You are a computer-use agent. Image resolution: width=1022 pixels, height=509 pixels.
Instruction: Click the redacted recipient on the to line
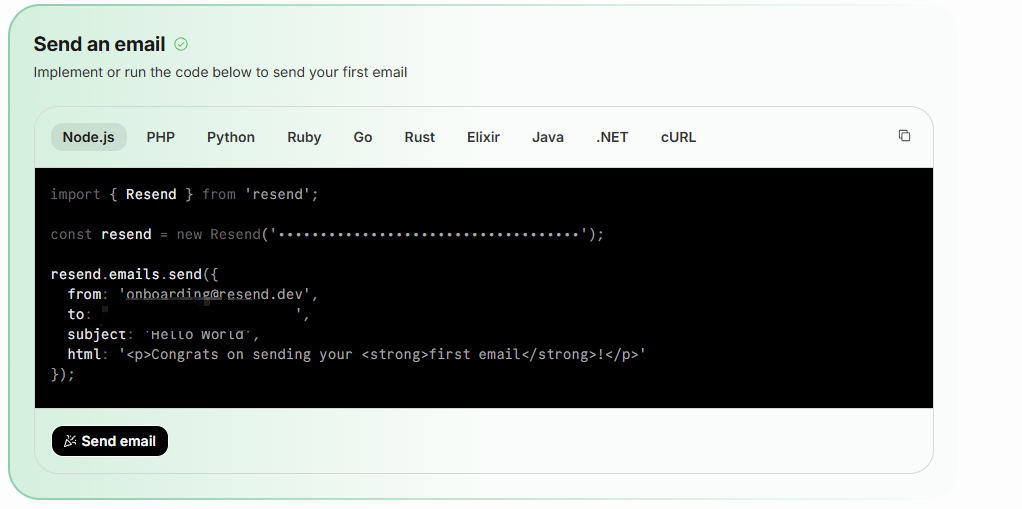click(200, 314)
